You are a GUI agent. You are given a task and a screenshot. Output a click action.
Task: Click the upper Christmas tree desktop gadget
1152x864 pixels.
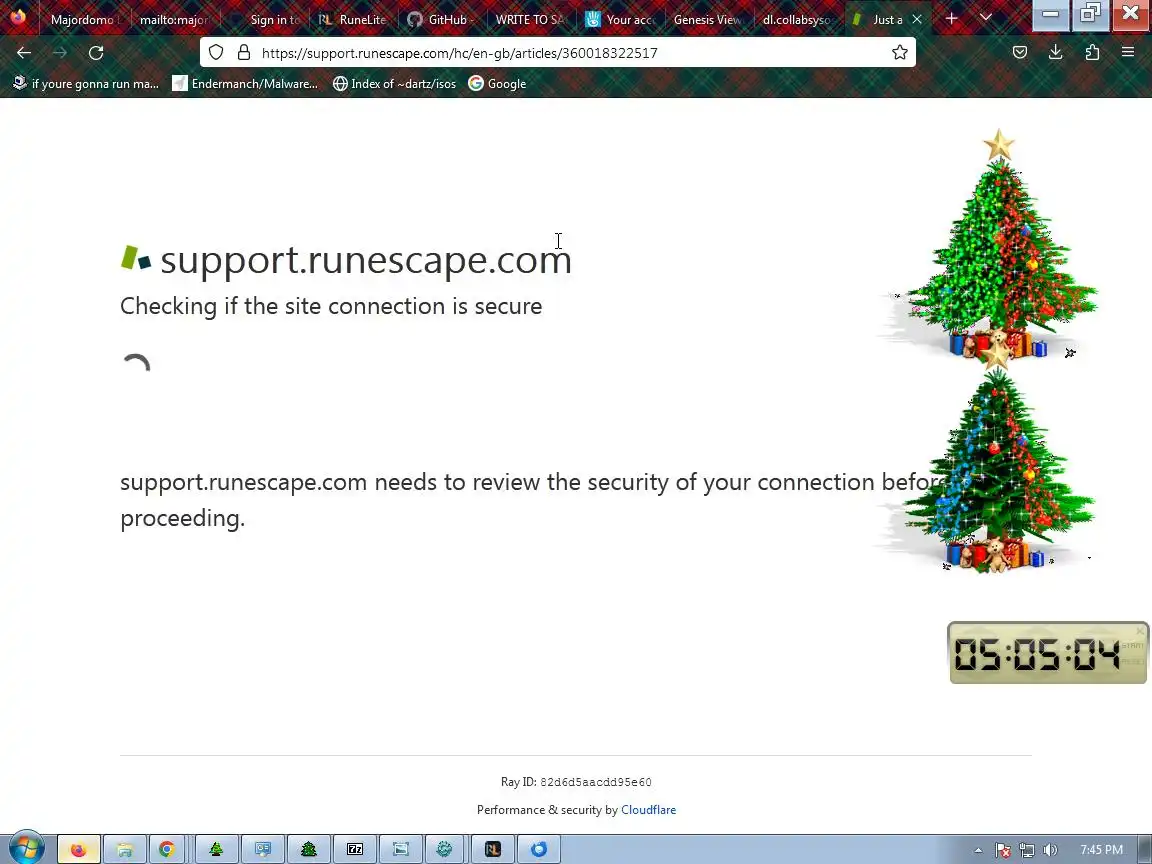998,244
